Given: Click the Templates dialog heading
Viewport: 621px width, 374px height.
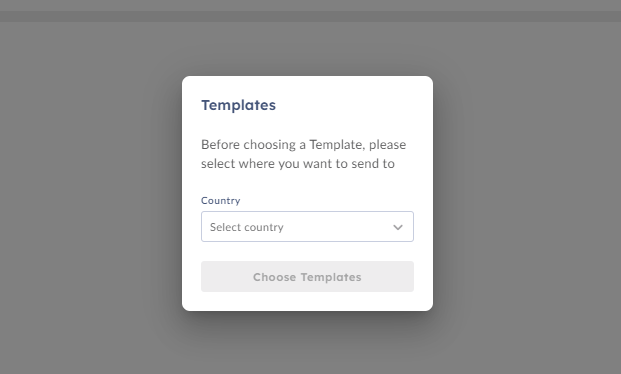Looking at the screenshot, I should click(238, 105).
